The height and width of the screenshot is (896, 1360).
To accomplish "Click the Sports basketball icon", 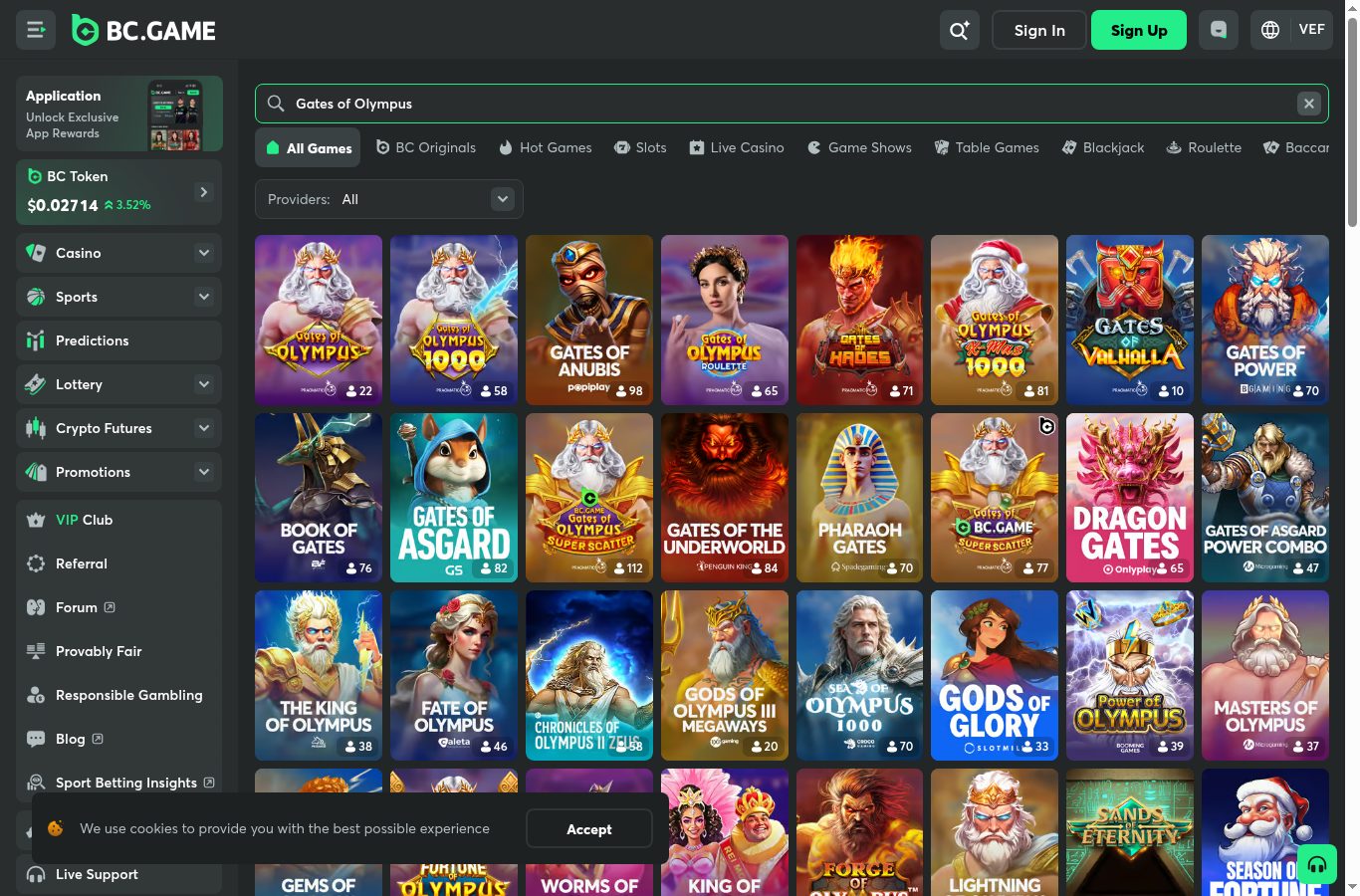I will pyautogui.click(x=36, y=297).
